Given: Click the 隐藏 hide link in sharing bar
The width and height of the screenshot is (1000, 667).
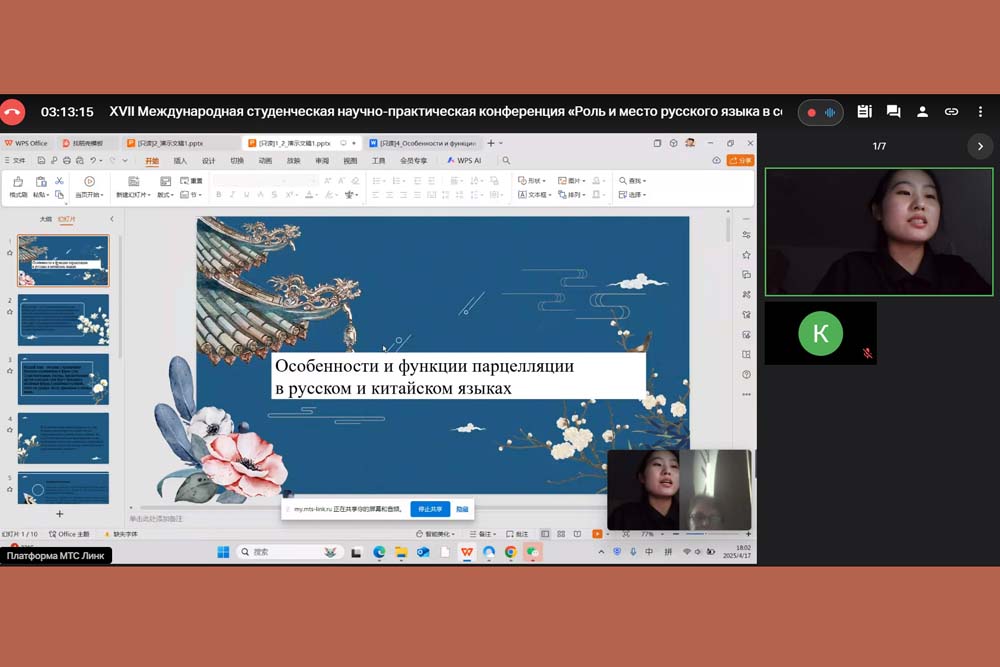Looking at the screenshot, I should (462, 509).
